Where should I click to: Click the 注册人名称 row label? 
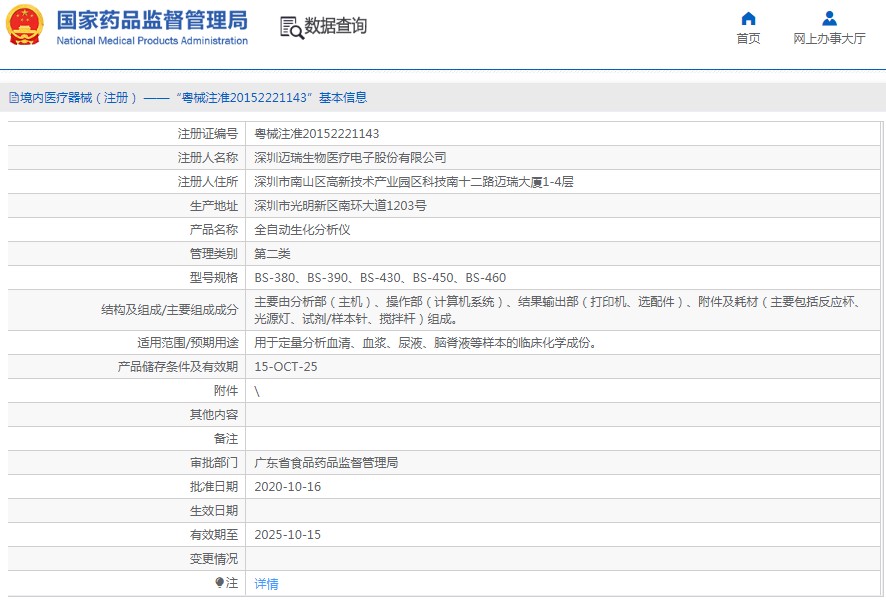(208, 158)
